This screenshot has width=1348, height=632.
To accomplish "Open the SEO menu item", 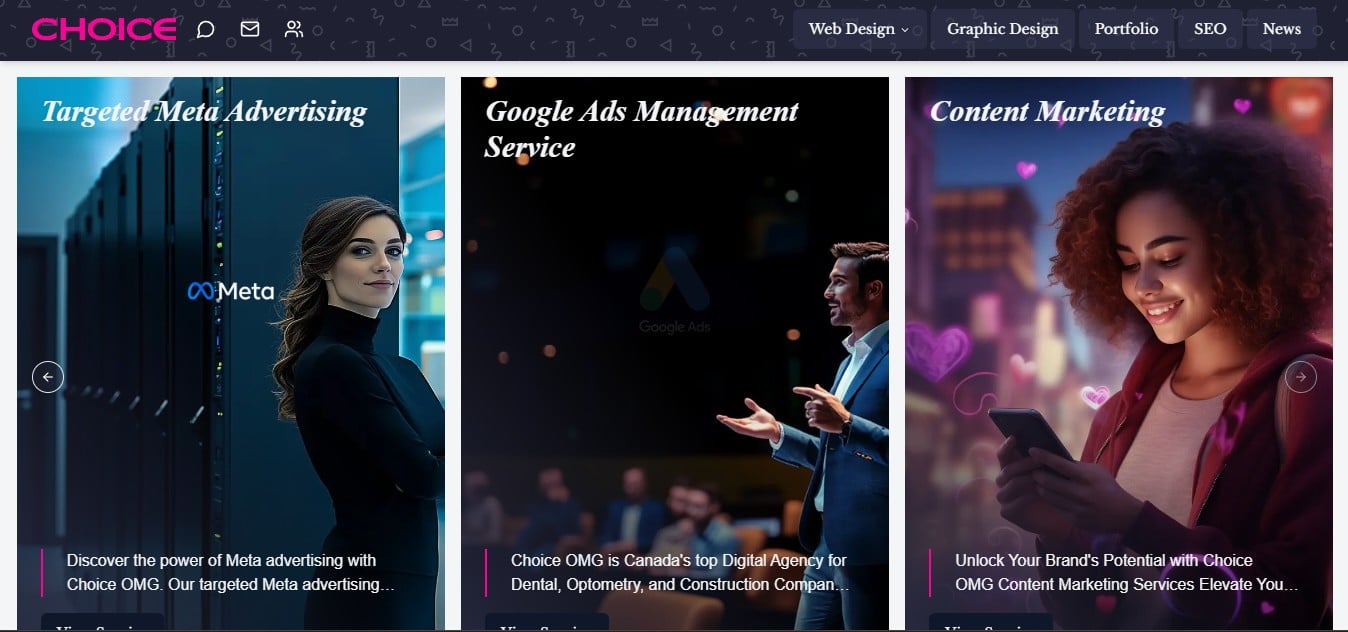I will point(1210,29).
